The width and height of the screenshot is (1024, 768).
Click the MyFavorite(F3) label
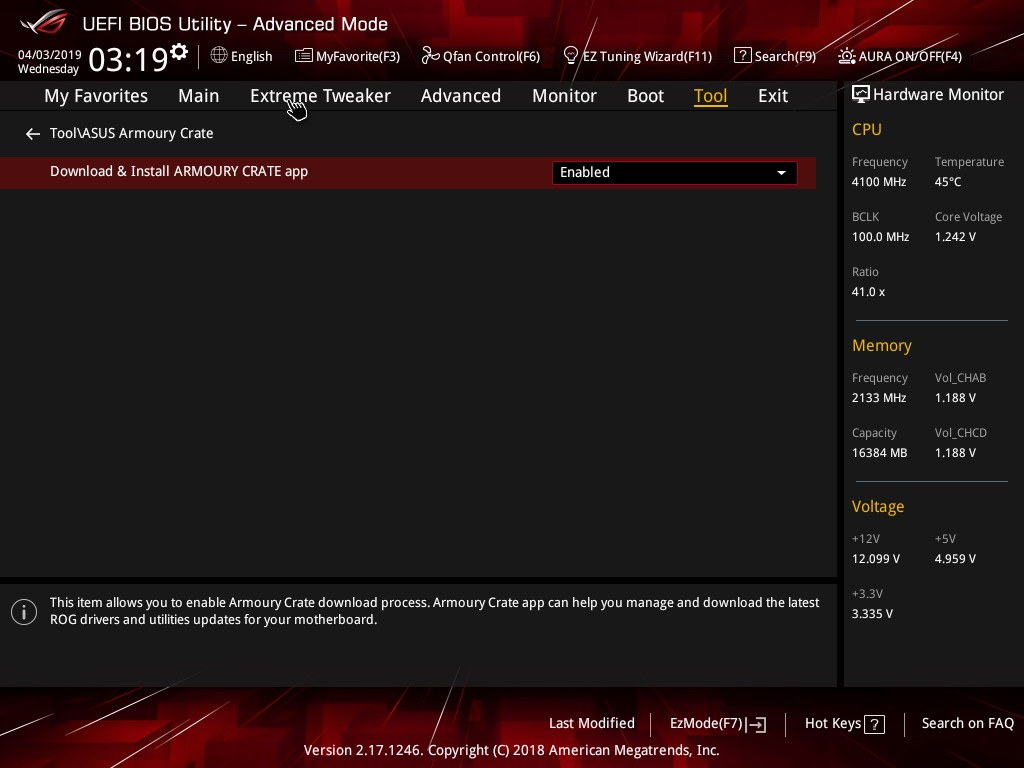coord(358,57)
